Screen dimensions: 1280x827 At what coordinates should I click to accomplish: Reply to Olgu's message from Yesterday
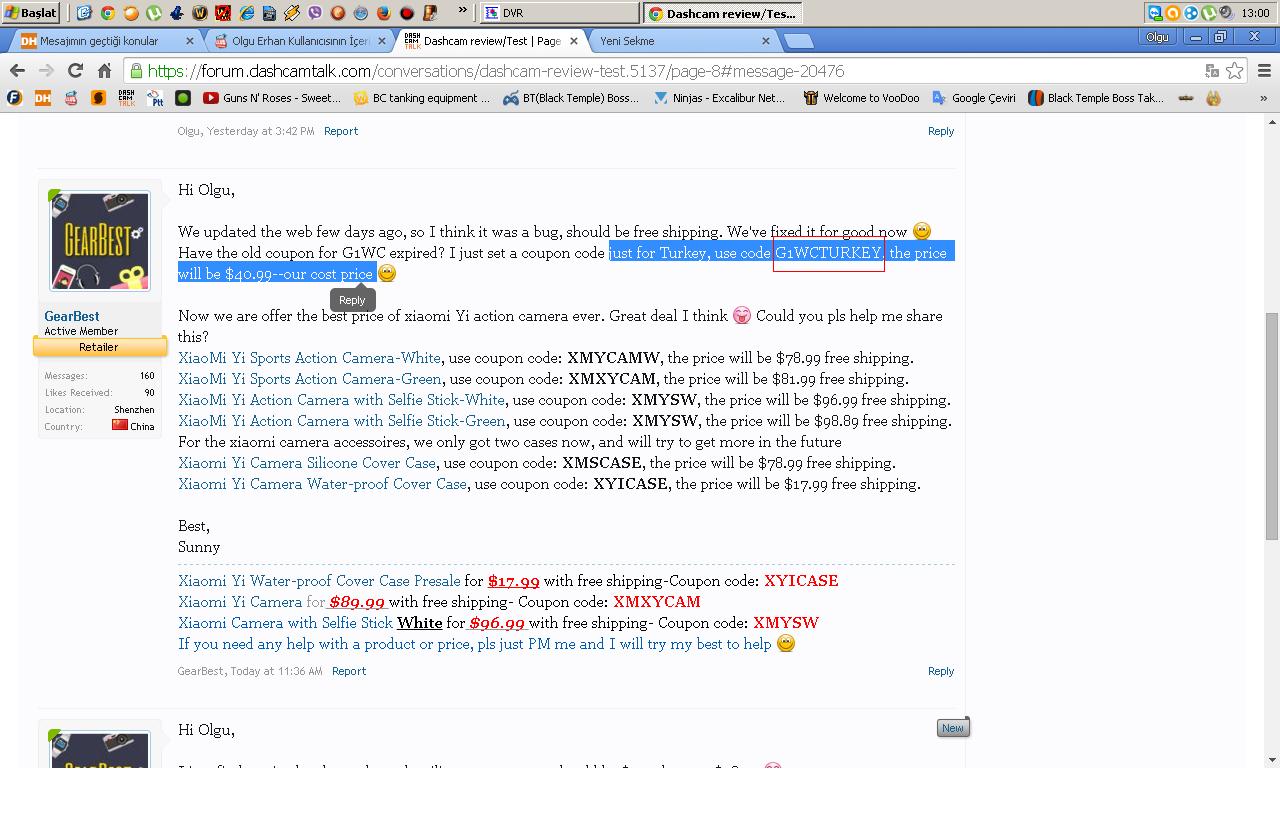coord(941,131)
